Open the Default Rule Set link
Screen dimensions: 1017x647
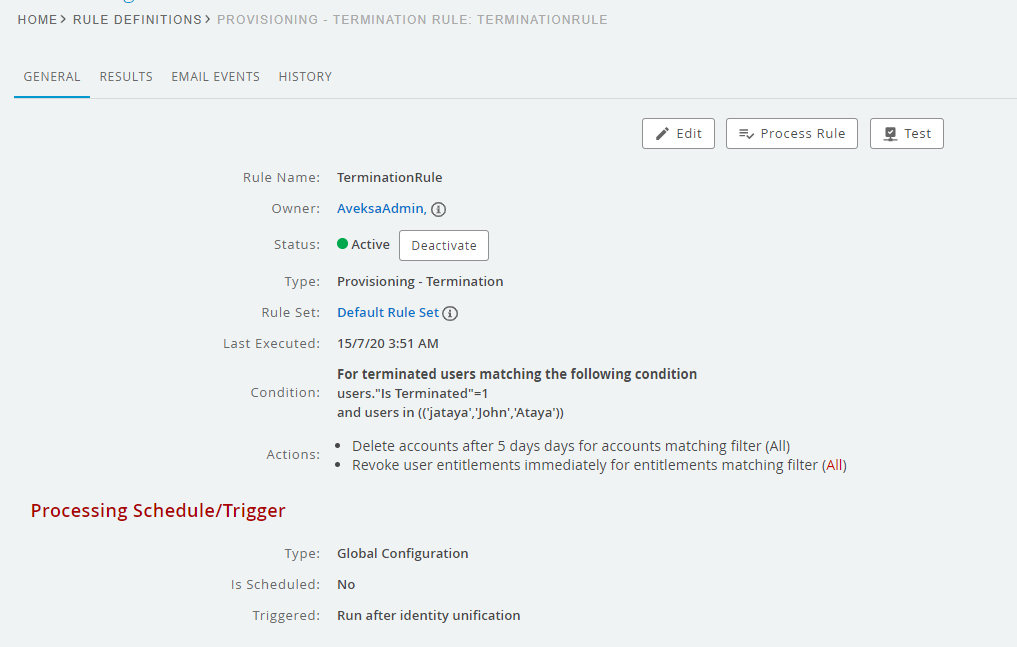(387, 313)
